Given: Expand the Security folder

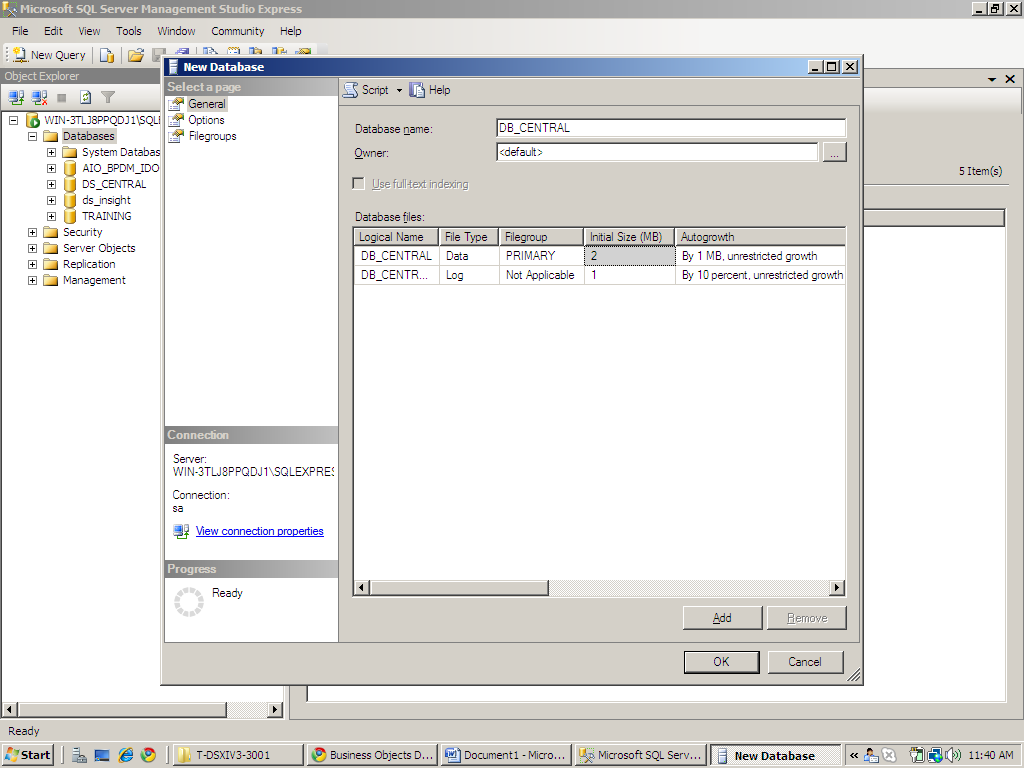Looking at the screenshot, I should [32, 232].
